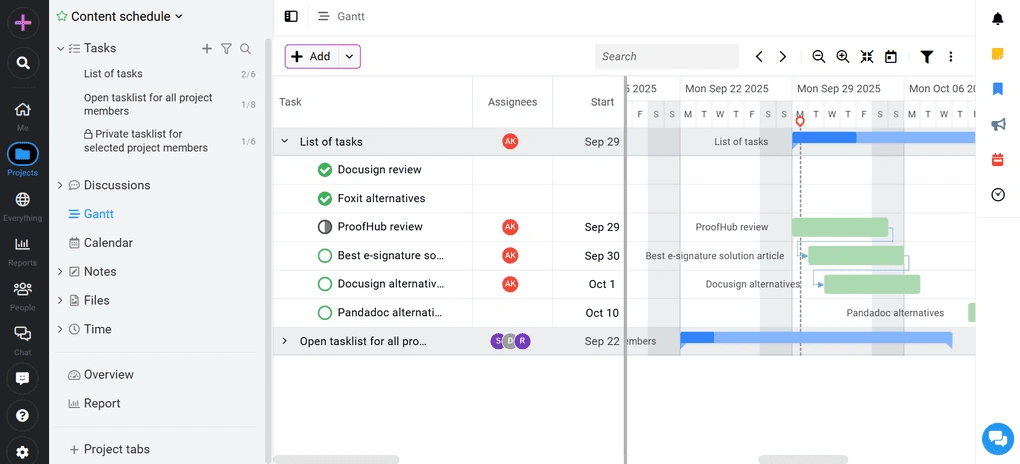
Task: Open the Reports chart icon
Action: pyautogui.click(x=23, y=245)
